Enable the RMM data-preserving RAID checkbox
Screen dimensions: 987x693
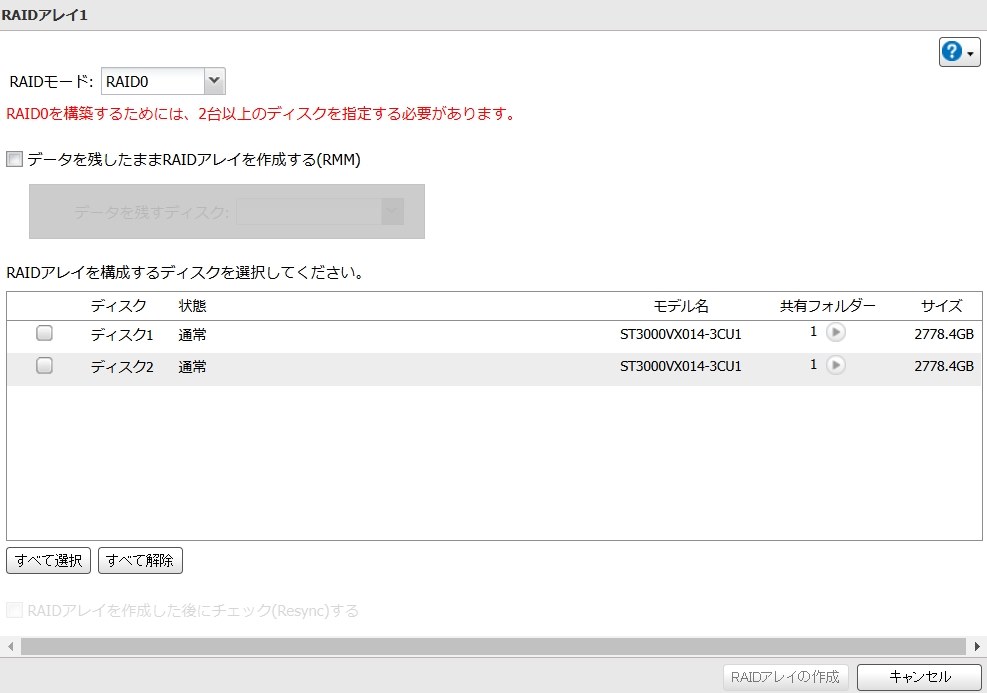[14, 159]
